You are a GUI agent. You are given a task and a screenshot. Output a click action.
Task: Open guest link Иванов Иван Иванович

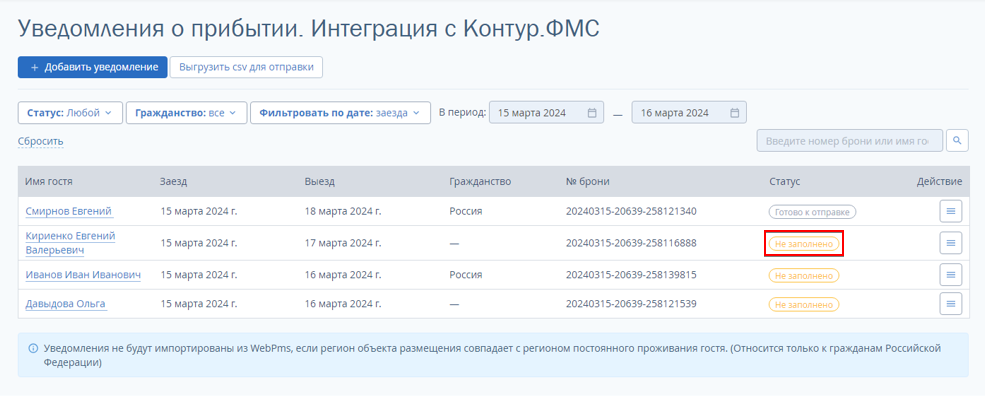[83, 275]
